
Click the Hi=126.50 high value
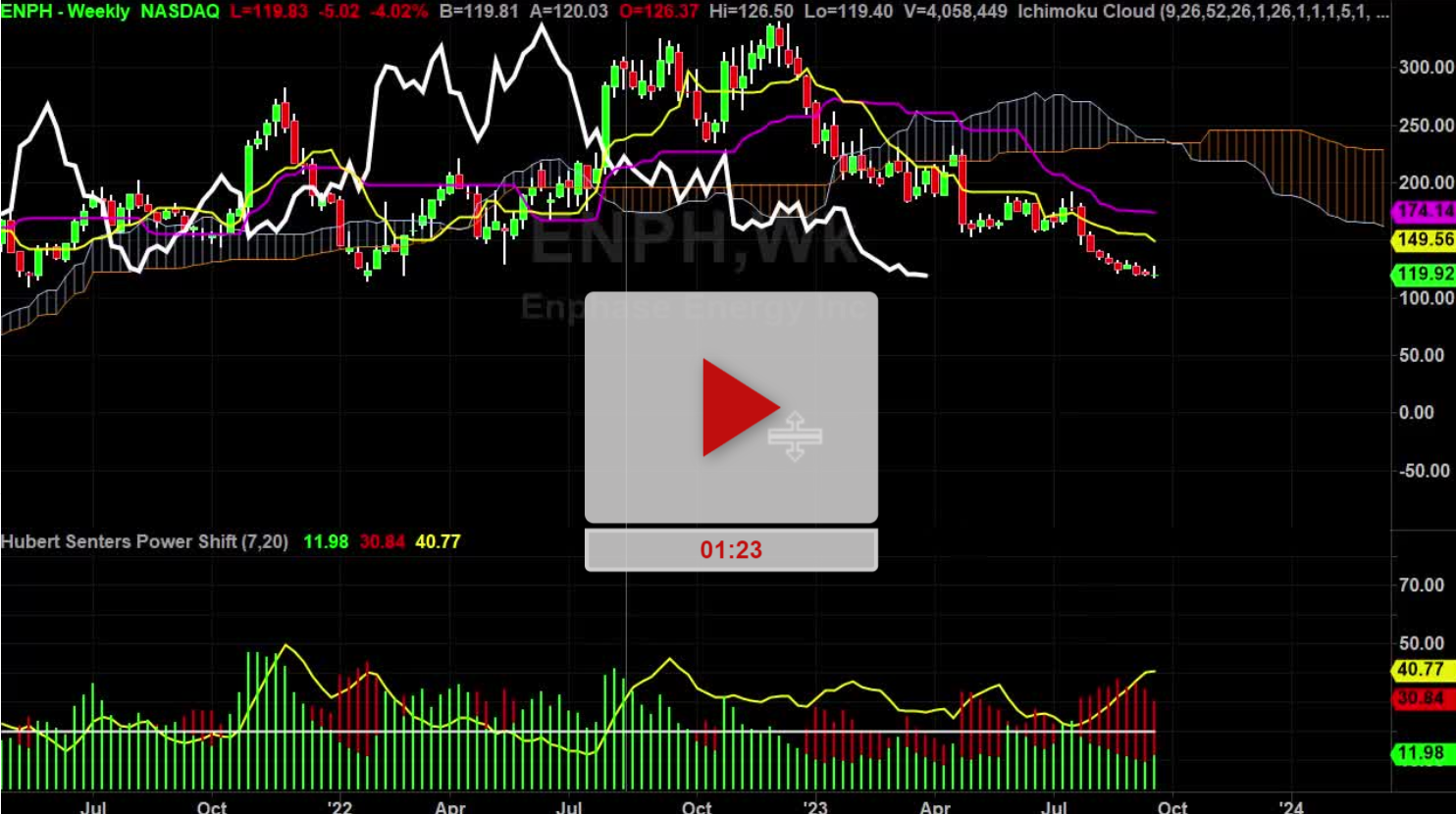coord(751,12)
